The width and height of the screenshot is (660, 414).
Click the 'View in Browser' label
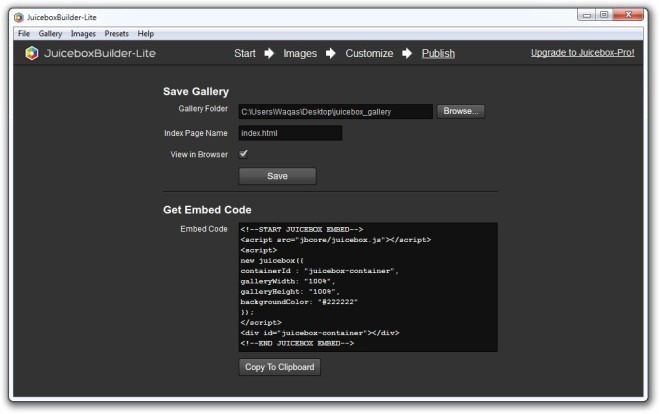pos(199,154)
